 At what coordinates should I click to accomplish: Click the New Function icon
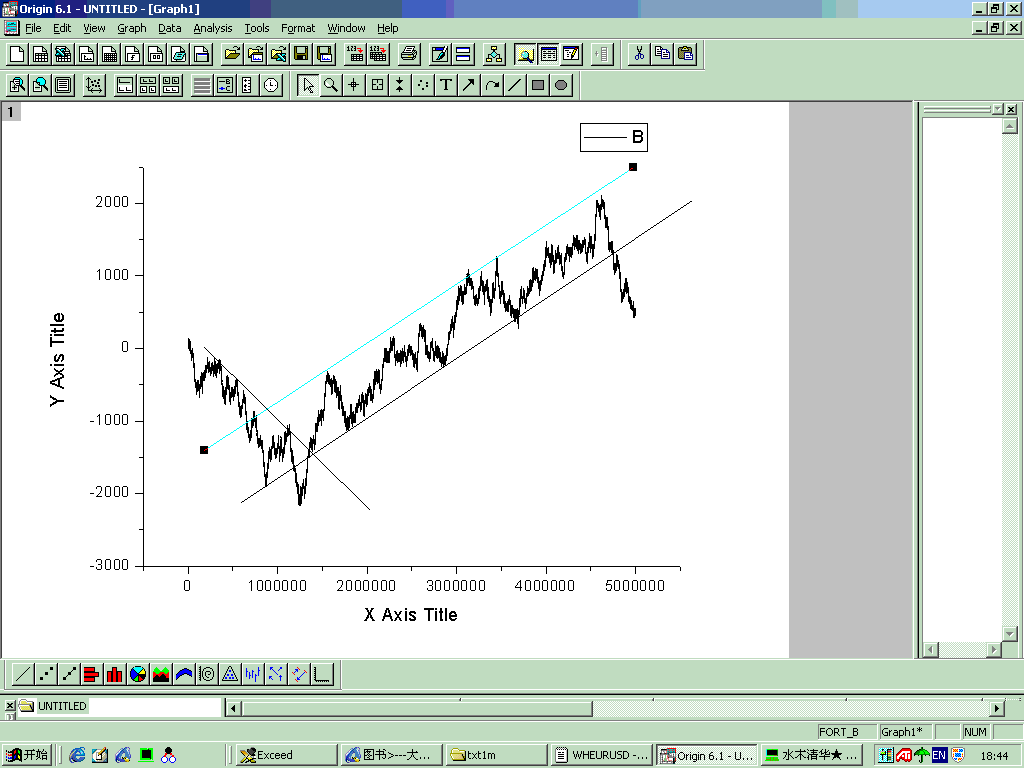(133, 54)
